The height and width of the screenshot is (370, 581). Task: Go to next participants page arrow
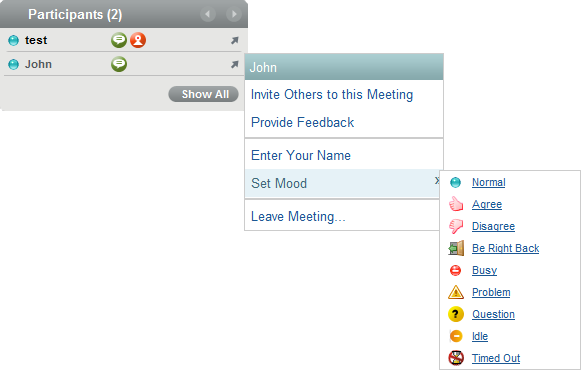tap(234, 14)
